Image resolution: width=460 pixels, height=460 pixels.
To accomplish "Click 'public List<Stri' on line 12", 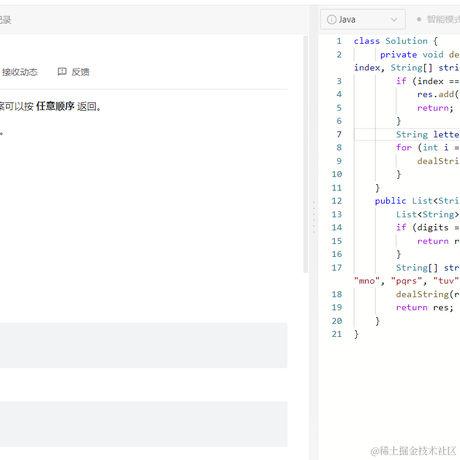I will pyautogui.click(x=417, y=201).
